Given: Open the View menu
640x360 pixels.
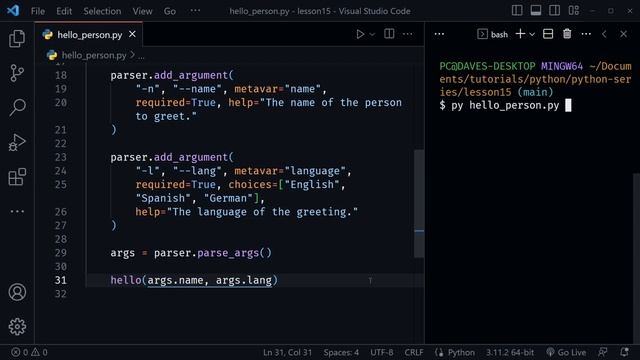Looking at the screenshot, I should pyautogui.click(x=142, y=11).
